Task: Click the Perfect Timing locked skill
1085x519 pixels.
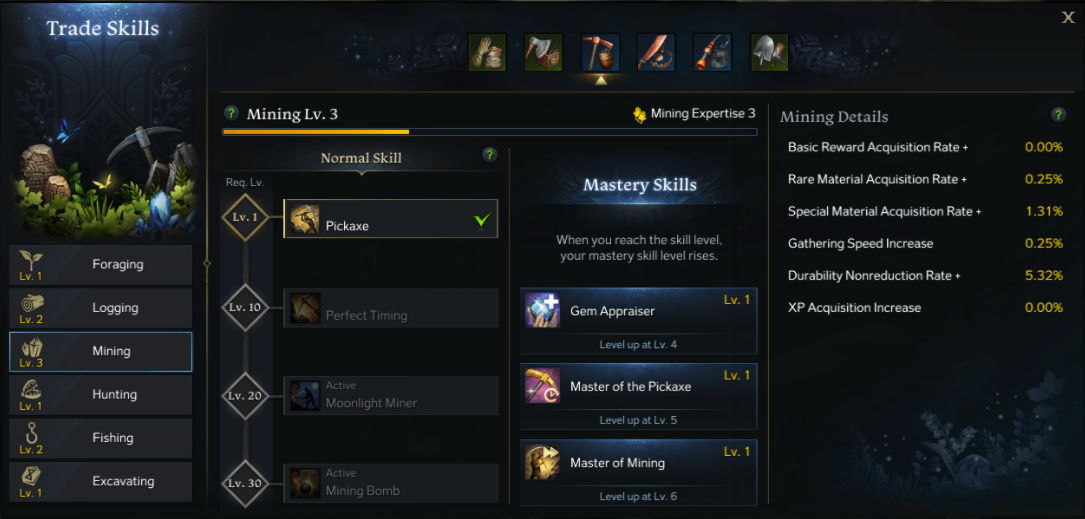Action: click(x=391, y=308)
